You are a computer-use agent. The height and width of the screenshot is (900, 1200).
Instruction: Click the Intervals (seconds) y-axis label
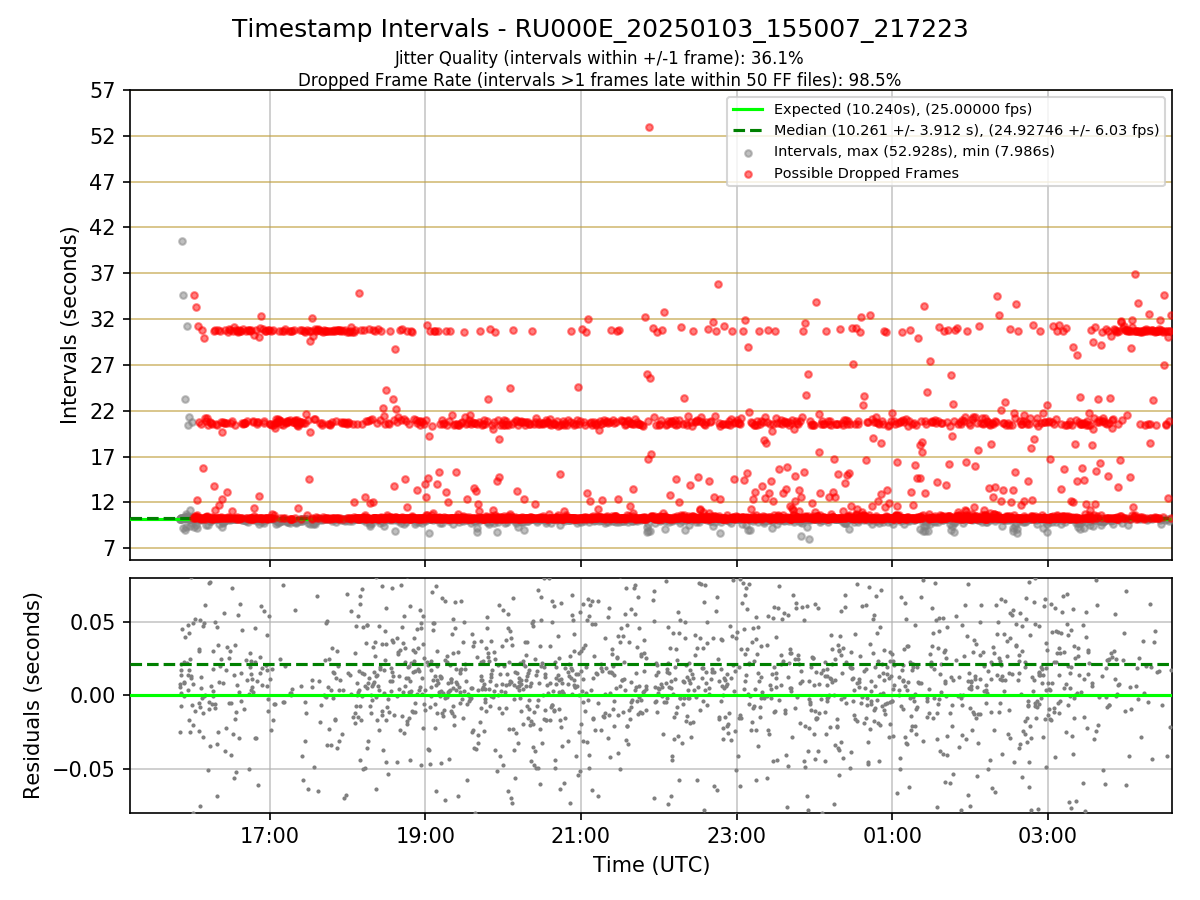[70, 324]
